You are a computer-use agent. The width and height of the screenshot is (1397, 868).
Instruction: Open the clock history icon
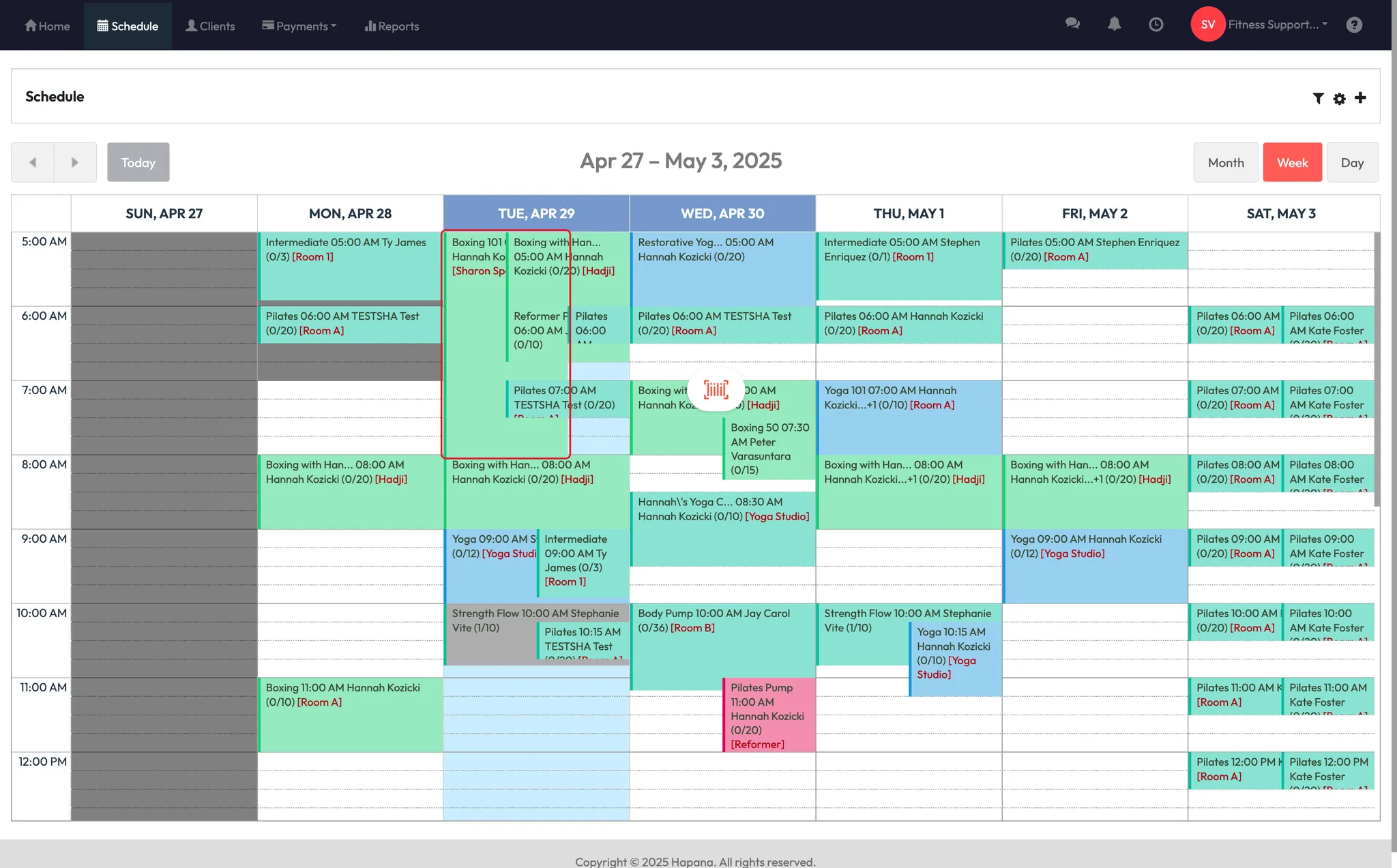1156,25
